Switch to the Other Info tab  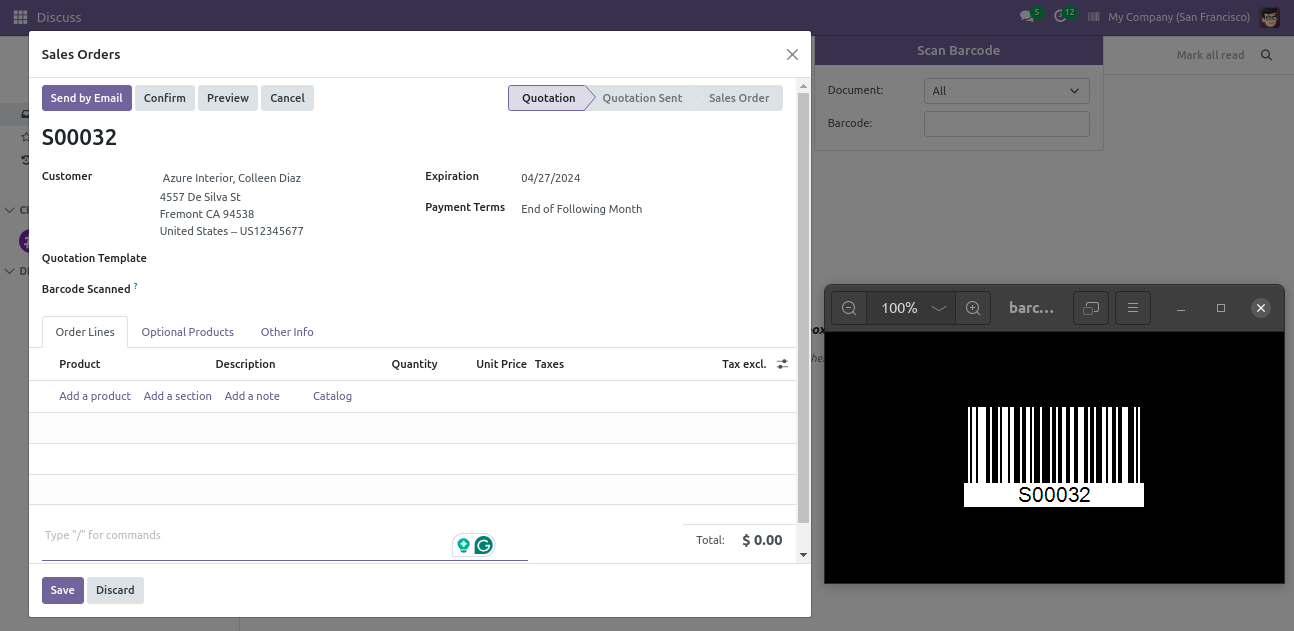tap(287, 332)
